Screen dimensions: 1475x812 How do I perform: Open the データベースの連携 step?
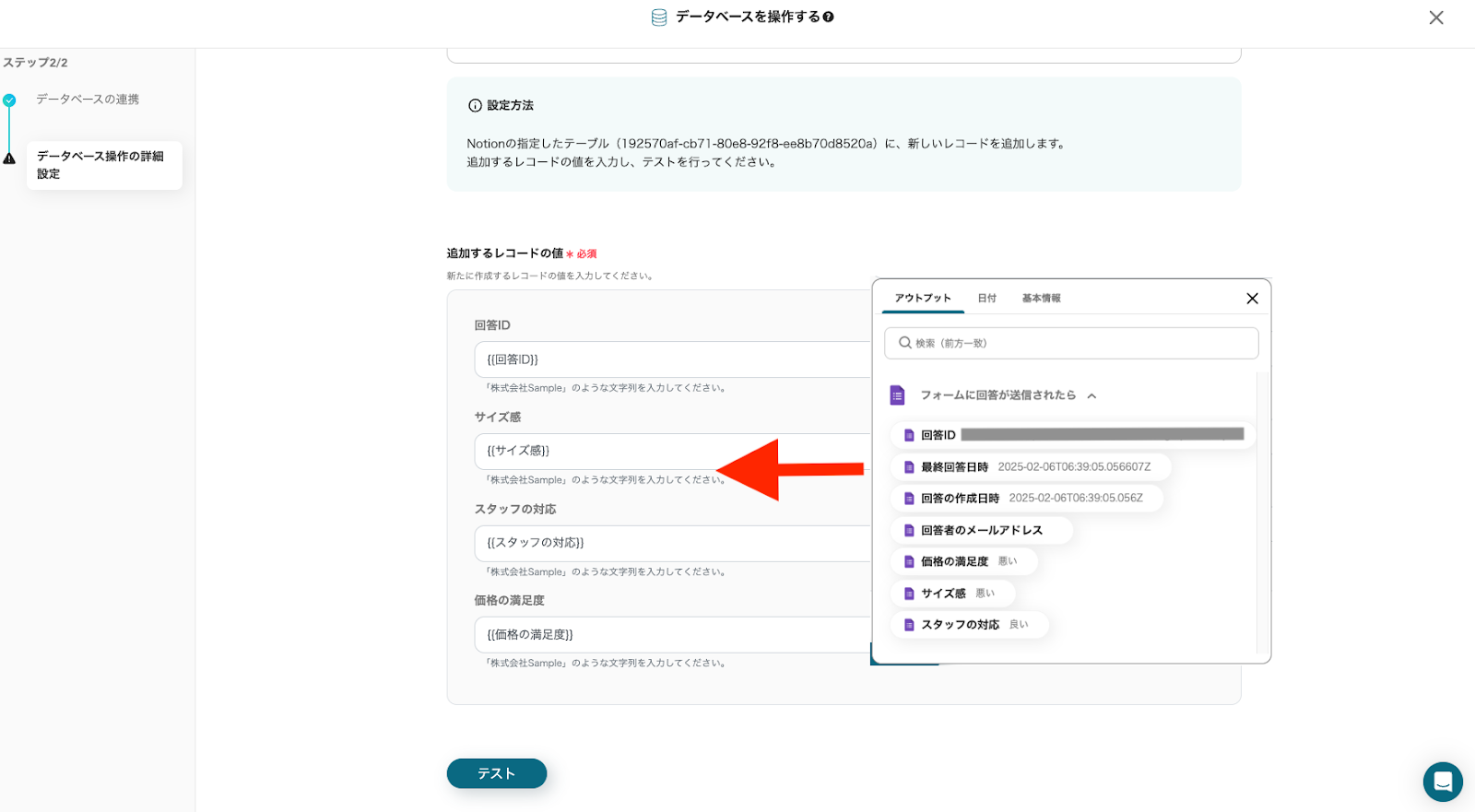point(88,100)
